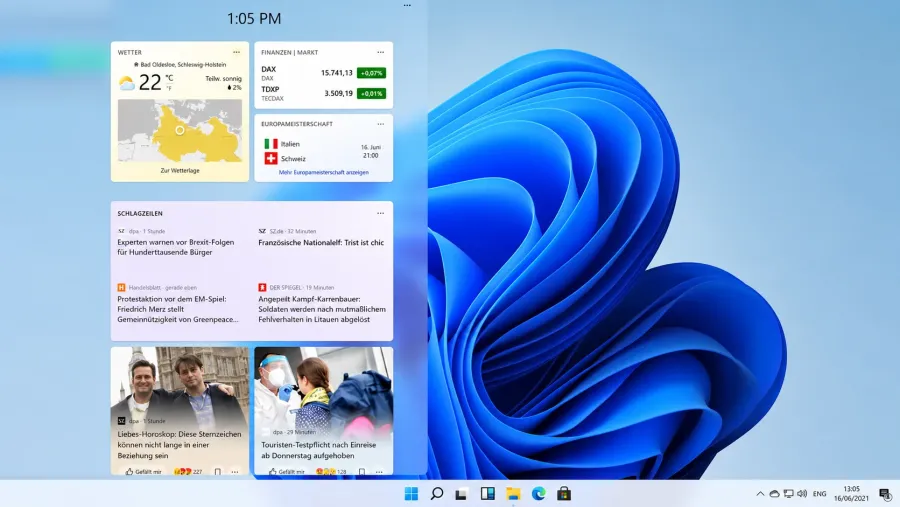Bookmark the Touristen-Testpflicht article
This screenshot has height=507, width=900.
click(x=362, y=471)
